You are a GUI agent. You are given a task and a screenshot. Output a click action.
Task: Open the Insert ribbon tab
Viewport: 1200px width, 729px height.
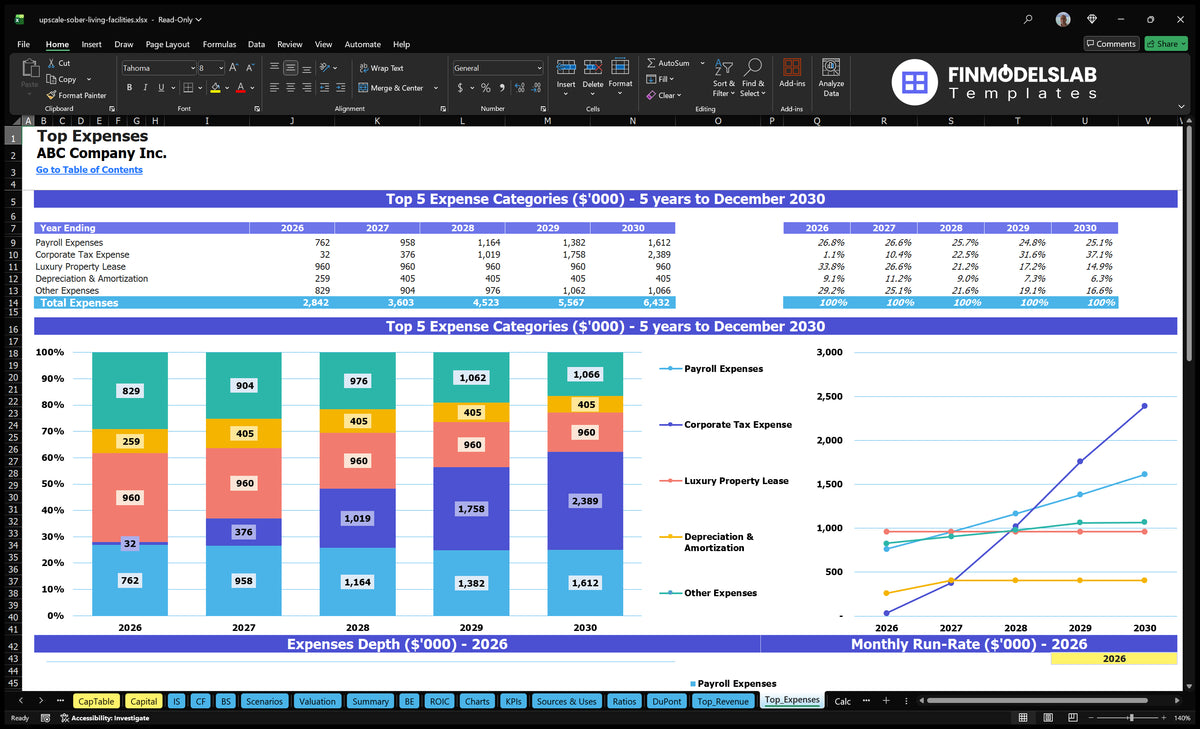tap(91, 44)
